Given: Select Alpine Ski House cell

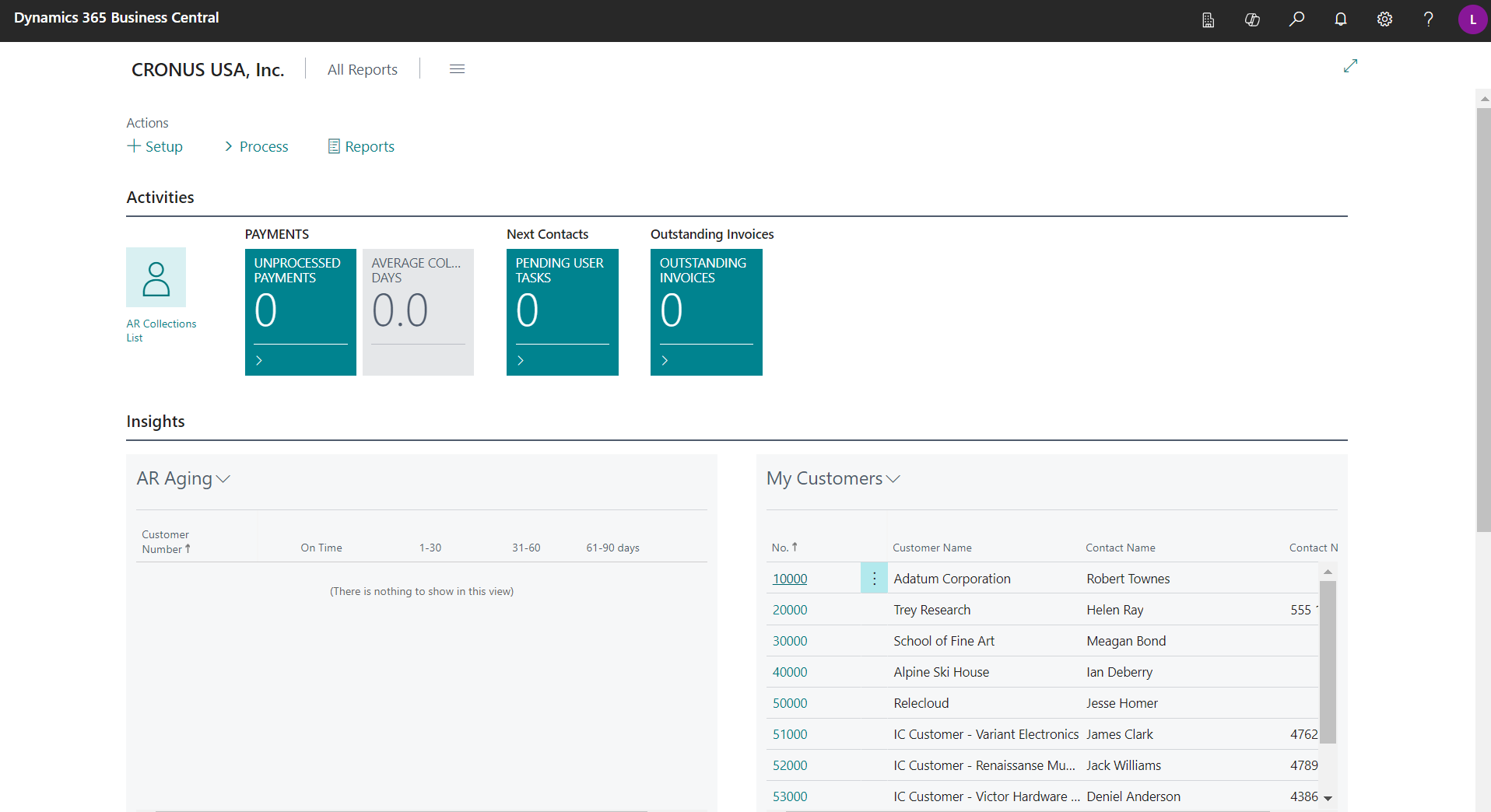Looking at the screenshot, I should (942, 672).
